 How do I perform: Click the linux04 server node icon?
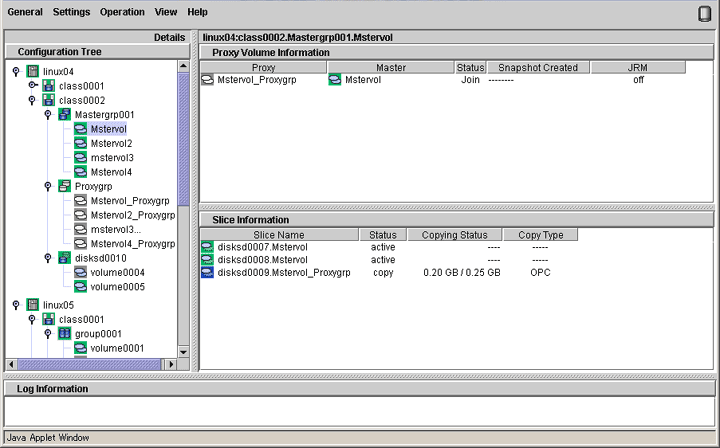point(33,72)
